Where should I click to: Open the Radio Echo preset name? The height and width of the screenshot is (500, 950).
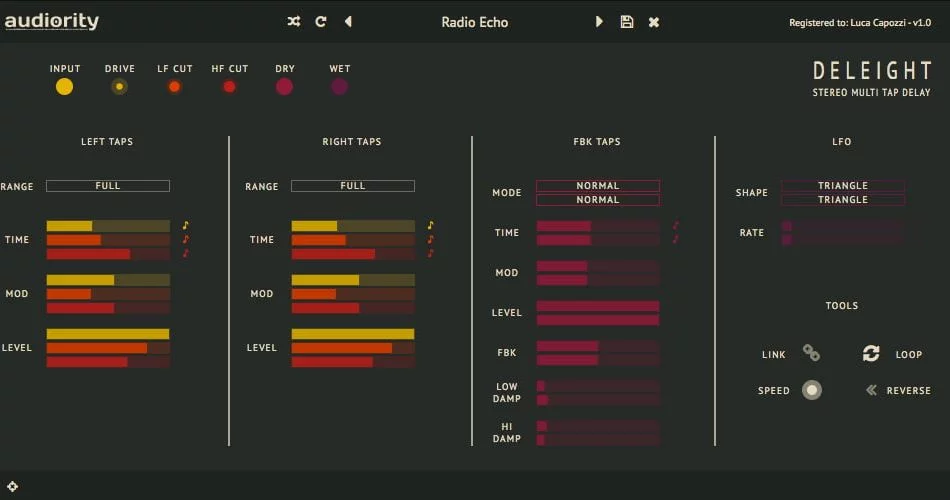[474, 22]
